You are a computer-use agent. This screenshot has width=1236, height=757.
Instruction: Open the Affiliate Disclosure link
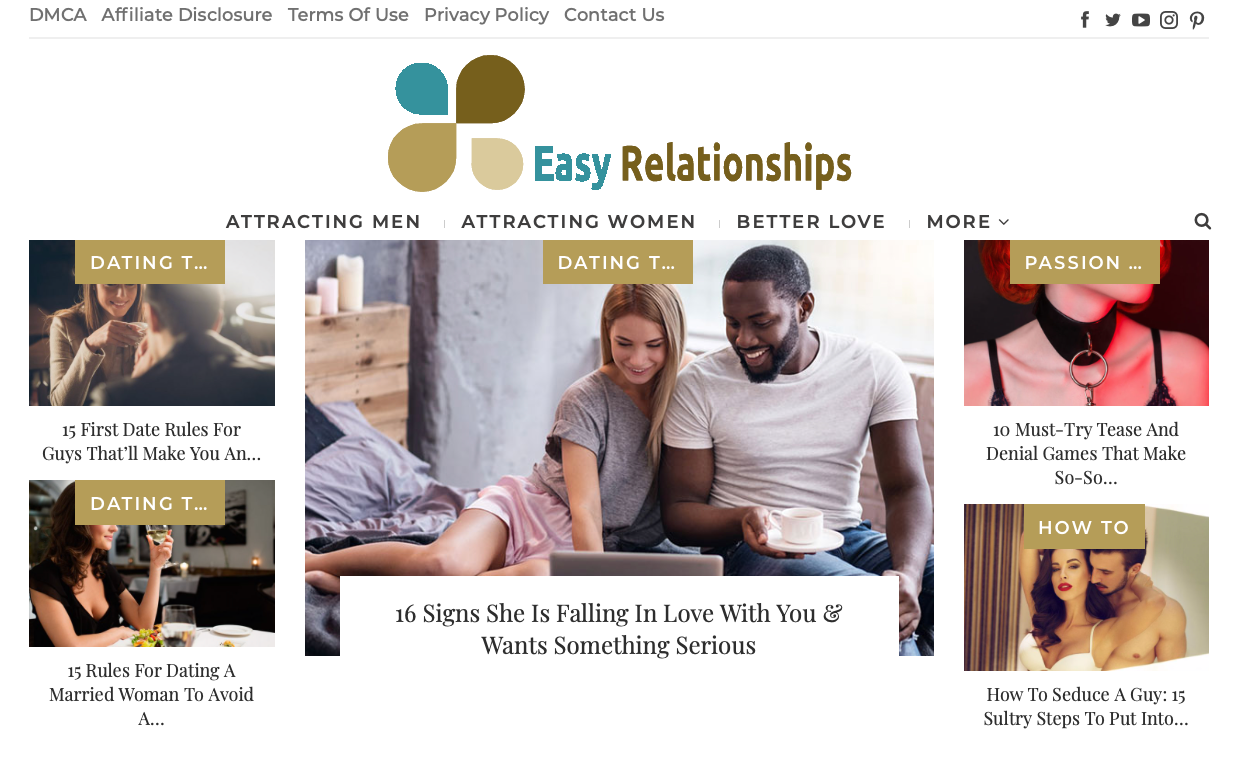pyautogui.click(x=187, y=15)
